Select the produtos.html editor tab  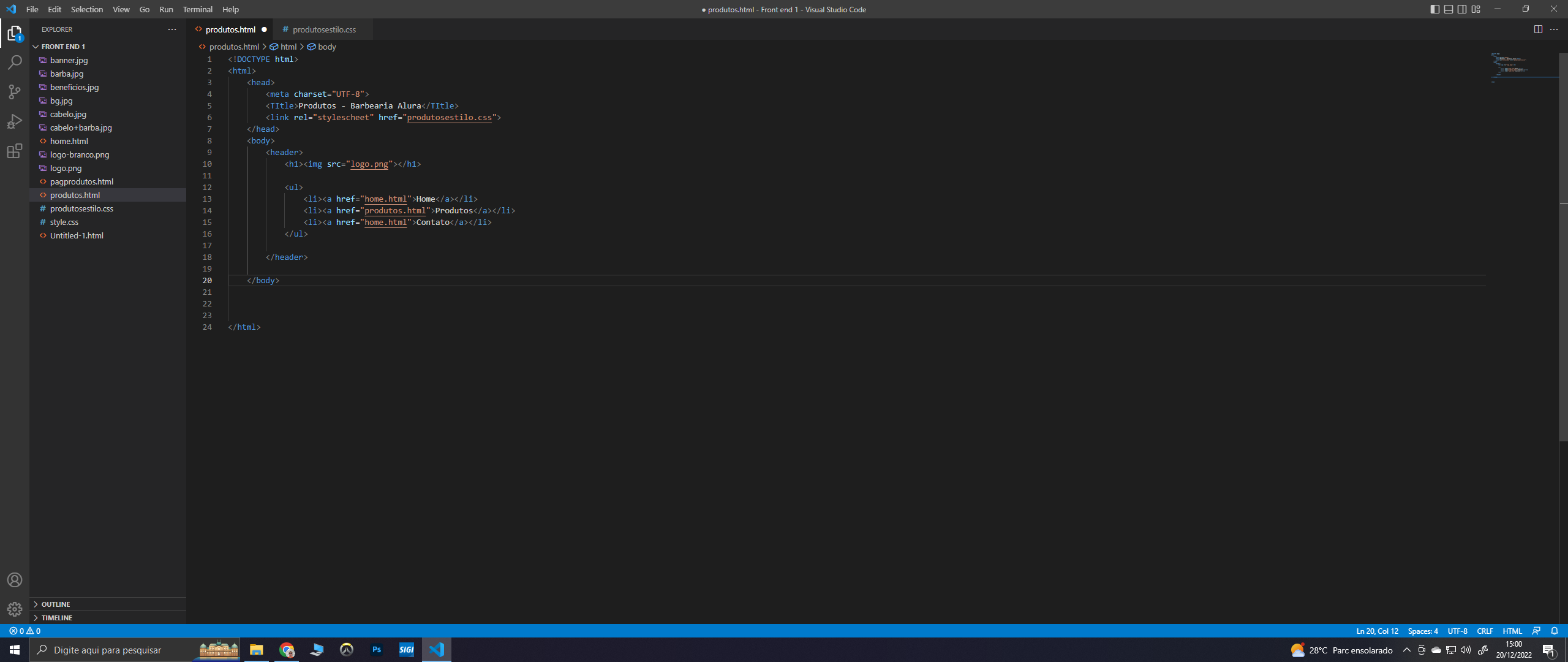[x=230, y=29]
